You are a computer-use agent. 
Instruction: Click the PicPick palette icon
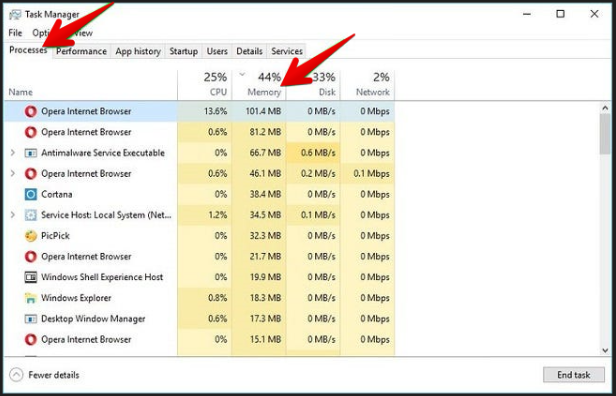pyautogui.click(x=31, y=236)
